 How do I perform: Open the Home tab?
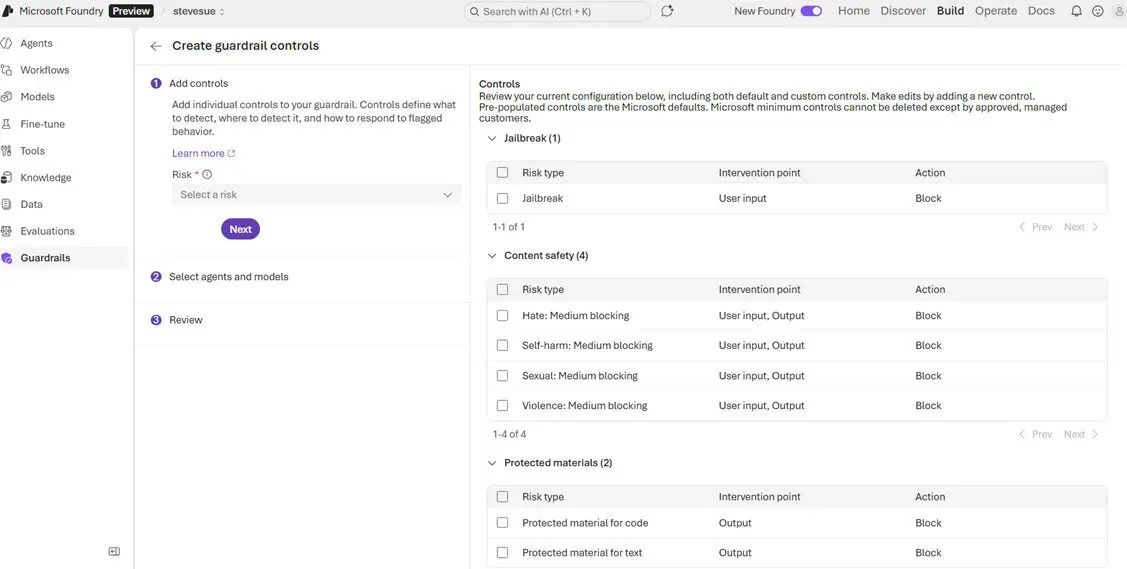854,11
